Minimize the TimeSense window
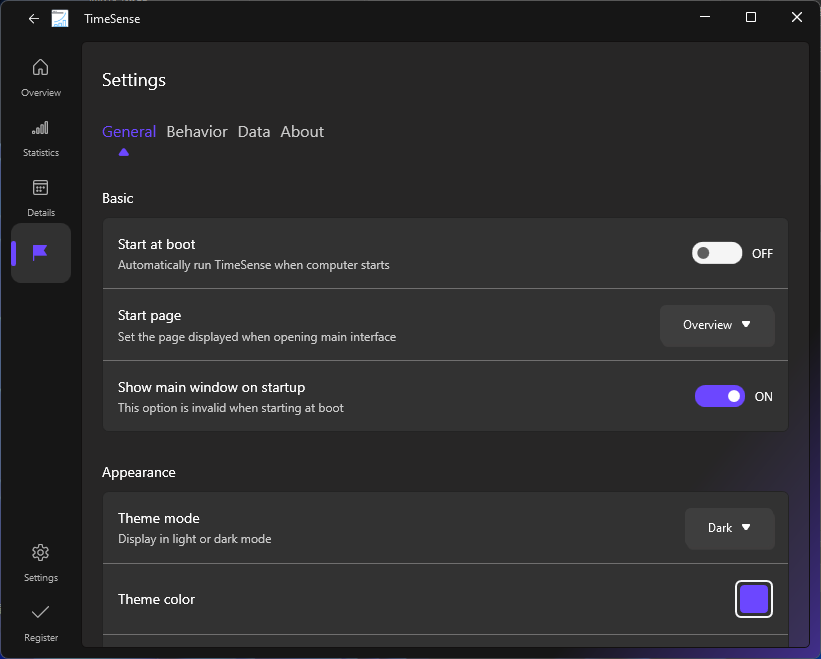The image size is (821, 659). click(x=705, y=17)
